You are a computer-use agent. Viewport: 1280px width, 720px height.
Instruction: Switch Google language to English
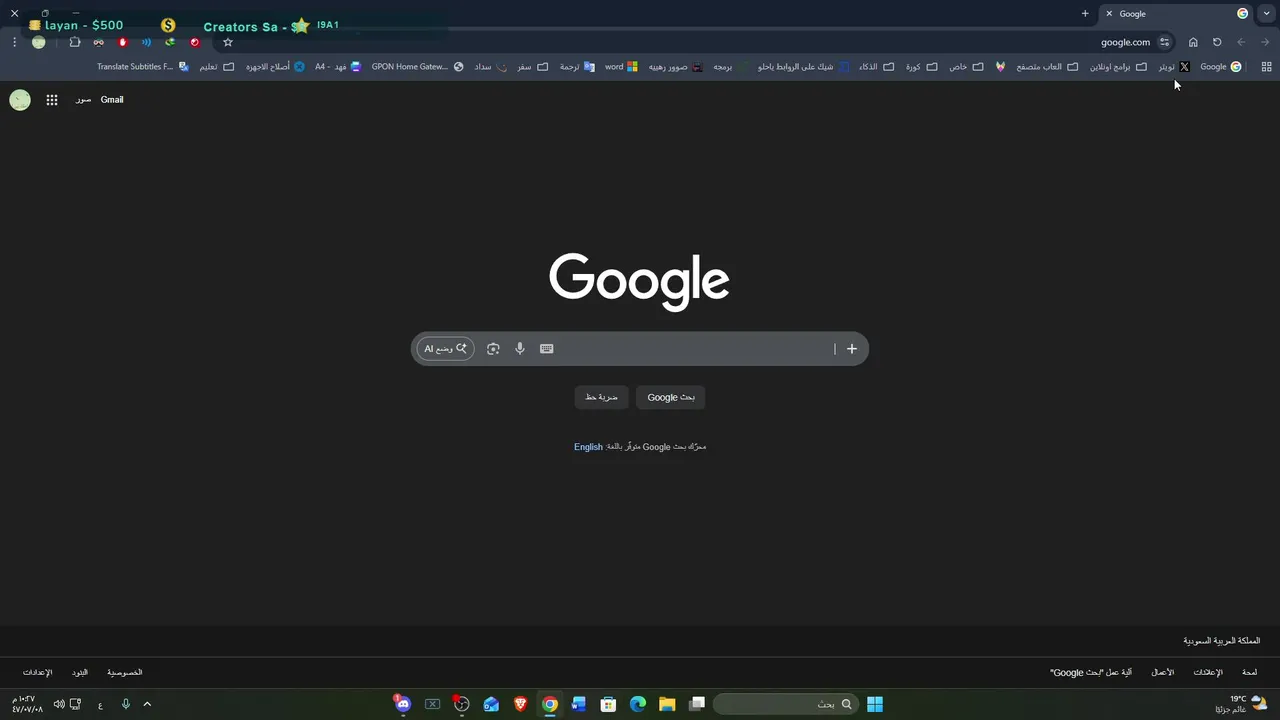click(x=588, y=447)
